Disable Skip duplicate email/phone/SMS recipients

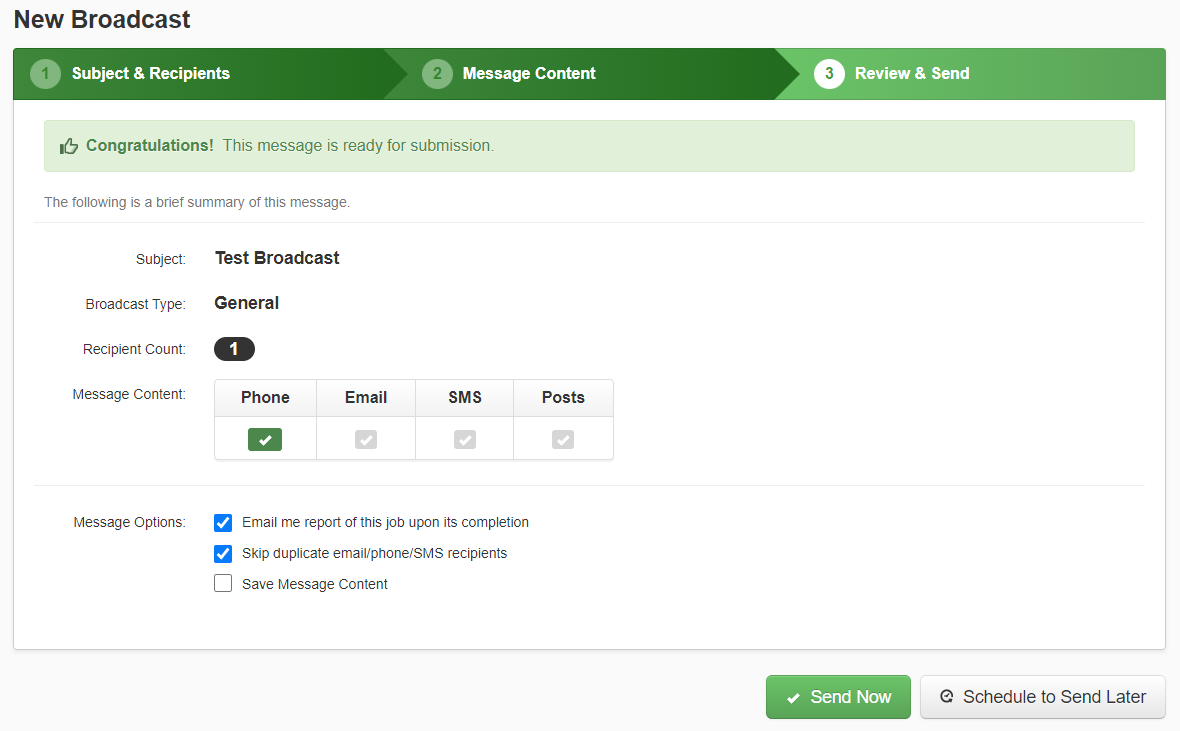222,553
